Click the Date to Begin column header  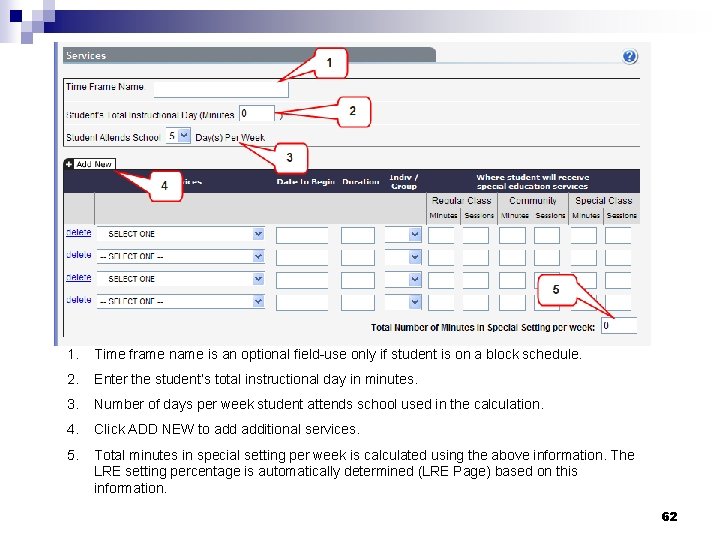pos(305,182)
